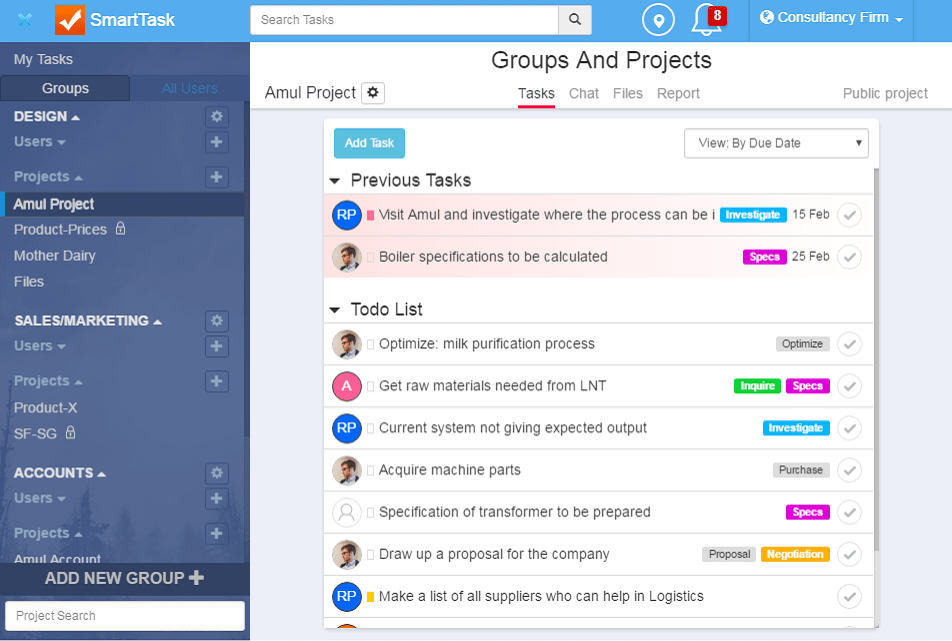Click the A avatar on LNT task
The image size is (952, 641).
click(347, 386)
